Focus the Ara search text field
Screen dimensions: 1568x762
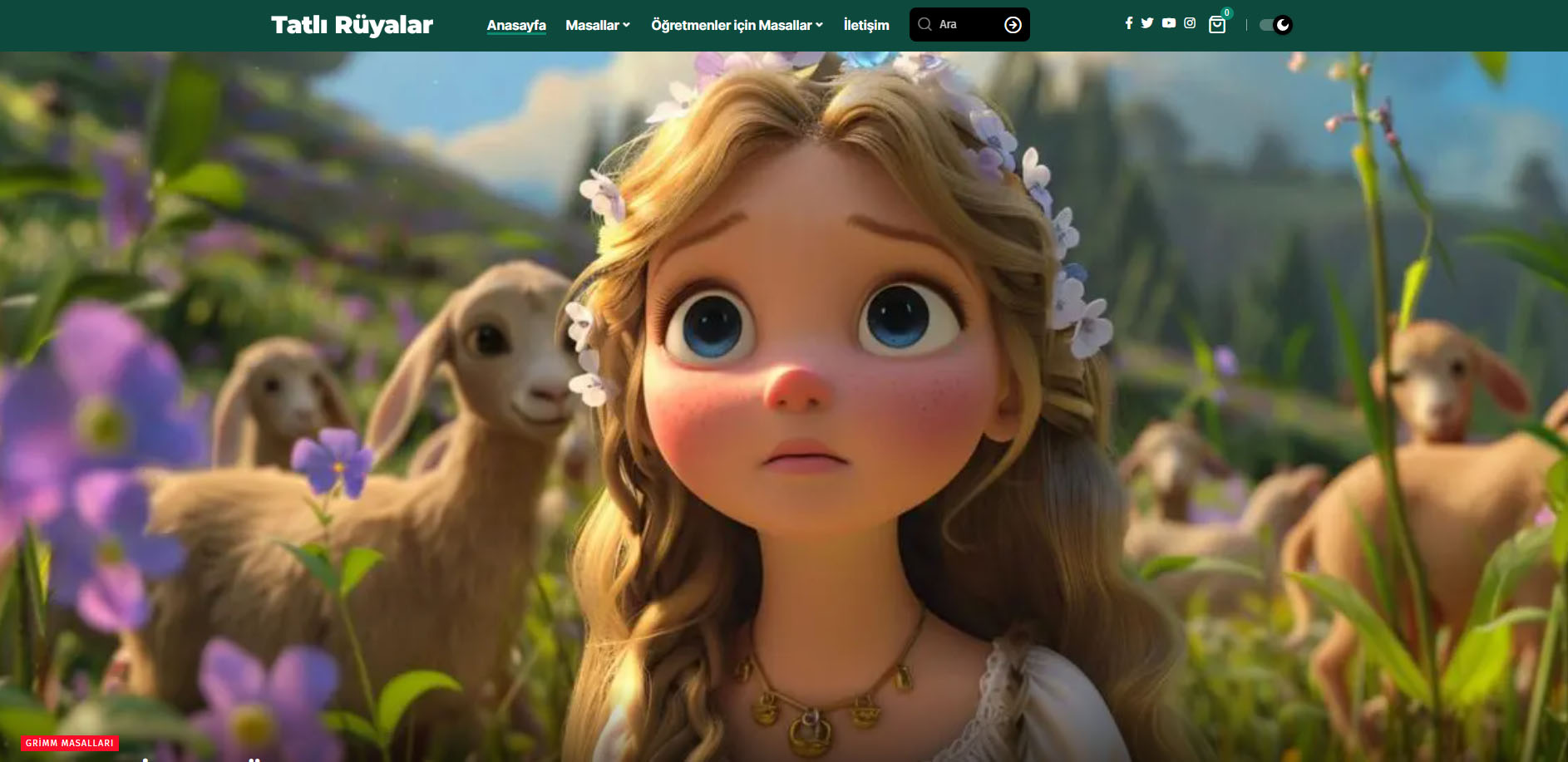pyautogui.click(x=966, y=24)
